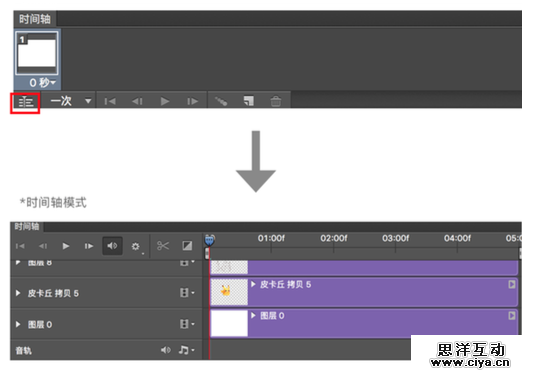Click the convert to video timeline icon
The height and width of the screenshot is (378, 539).
tap(25, 102)
